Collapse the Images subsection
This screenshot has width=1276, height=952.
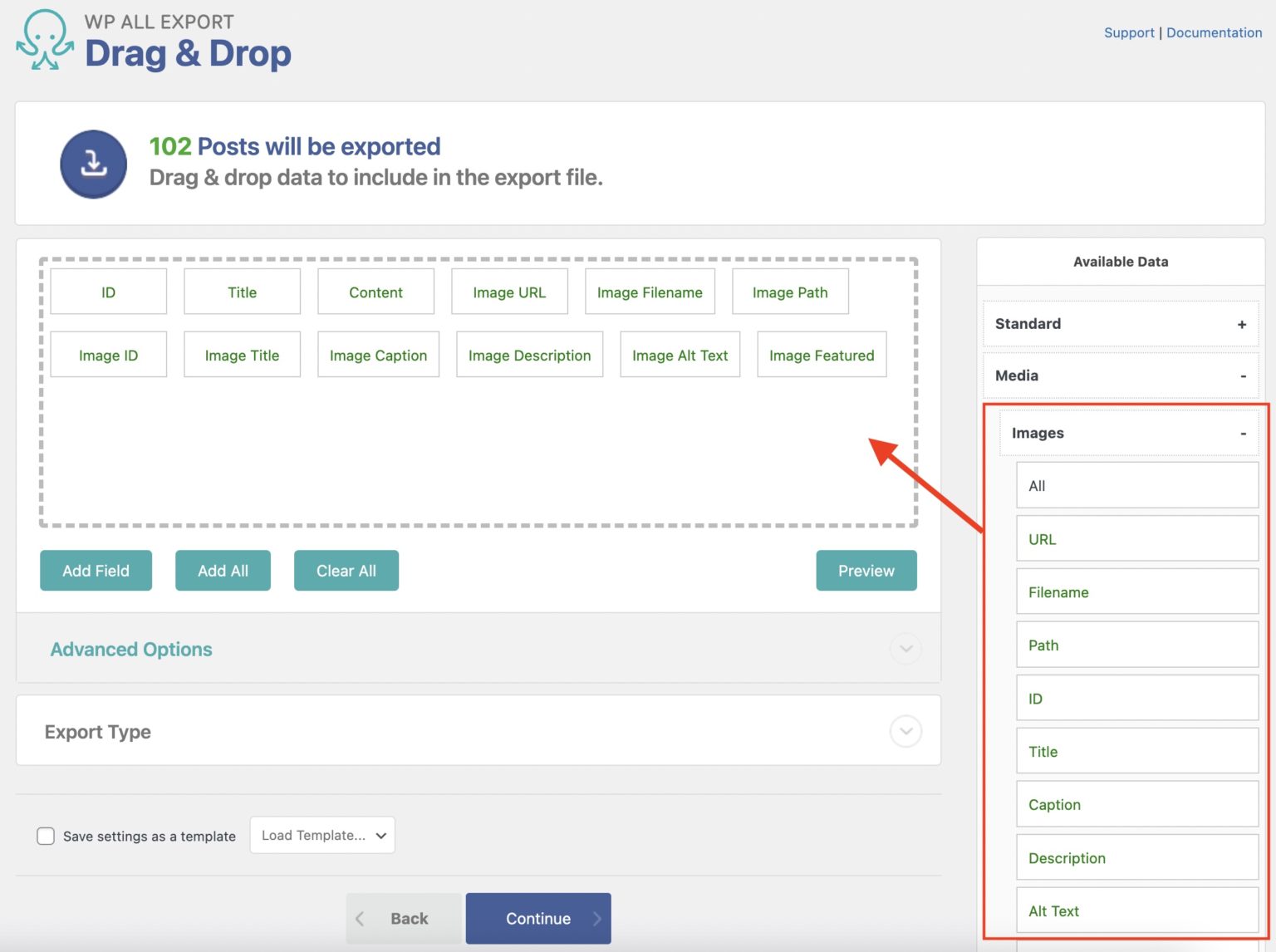click(1243, 433)
